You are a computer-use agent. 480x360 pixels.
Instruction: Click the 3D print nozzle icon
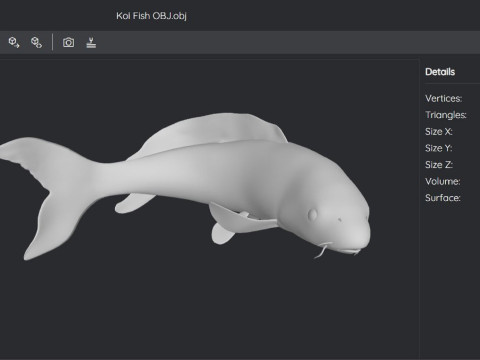(x=91, y=42)
